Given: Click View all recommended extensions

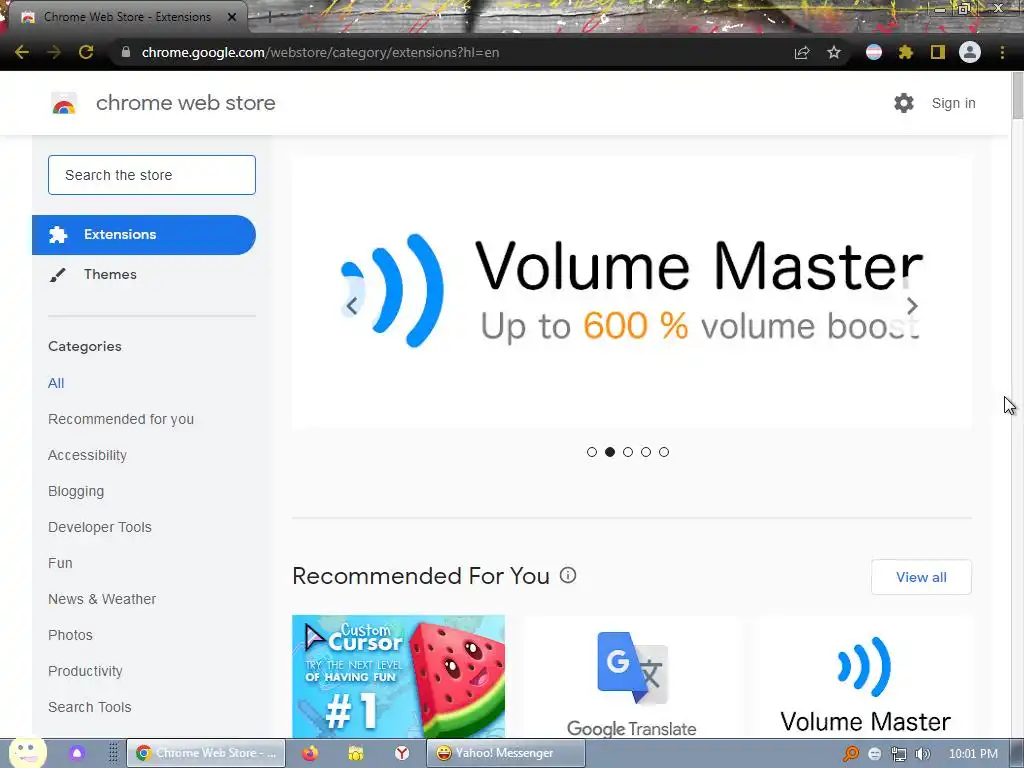Looking at the screenshot, I should click(x=921, y=577).
